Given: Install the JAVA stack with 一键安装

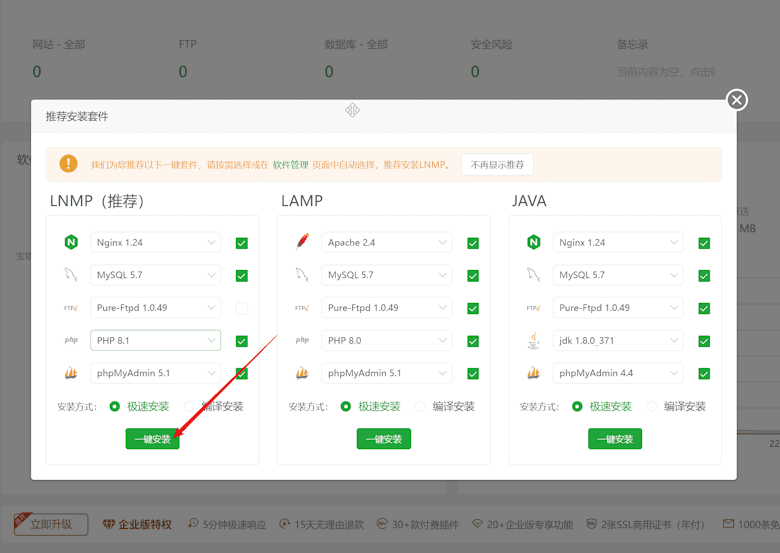Looking at the screenshot, I should (x=615, y=439).
